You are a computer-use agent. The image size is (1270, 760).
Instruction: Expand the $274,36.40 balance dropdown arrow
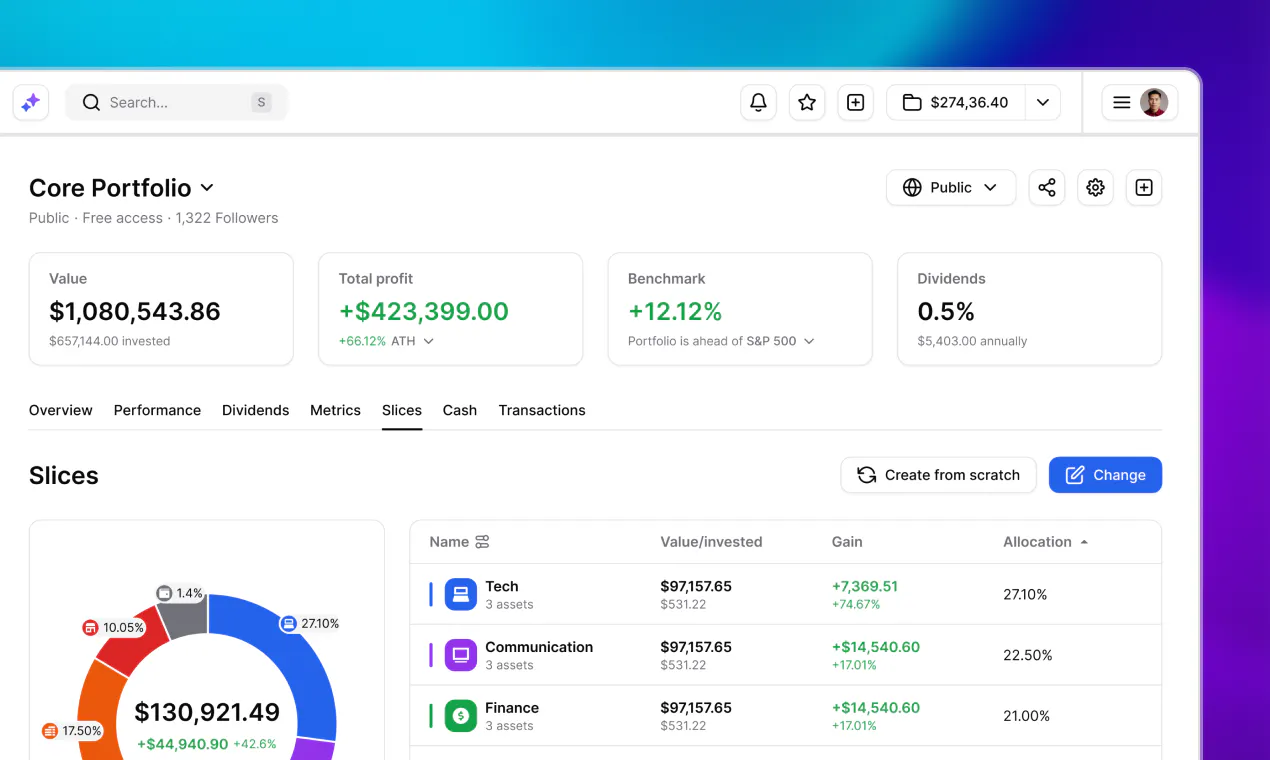pos(1042,102)
